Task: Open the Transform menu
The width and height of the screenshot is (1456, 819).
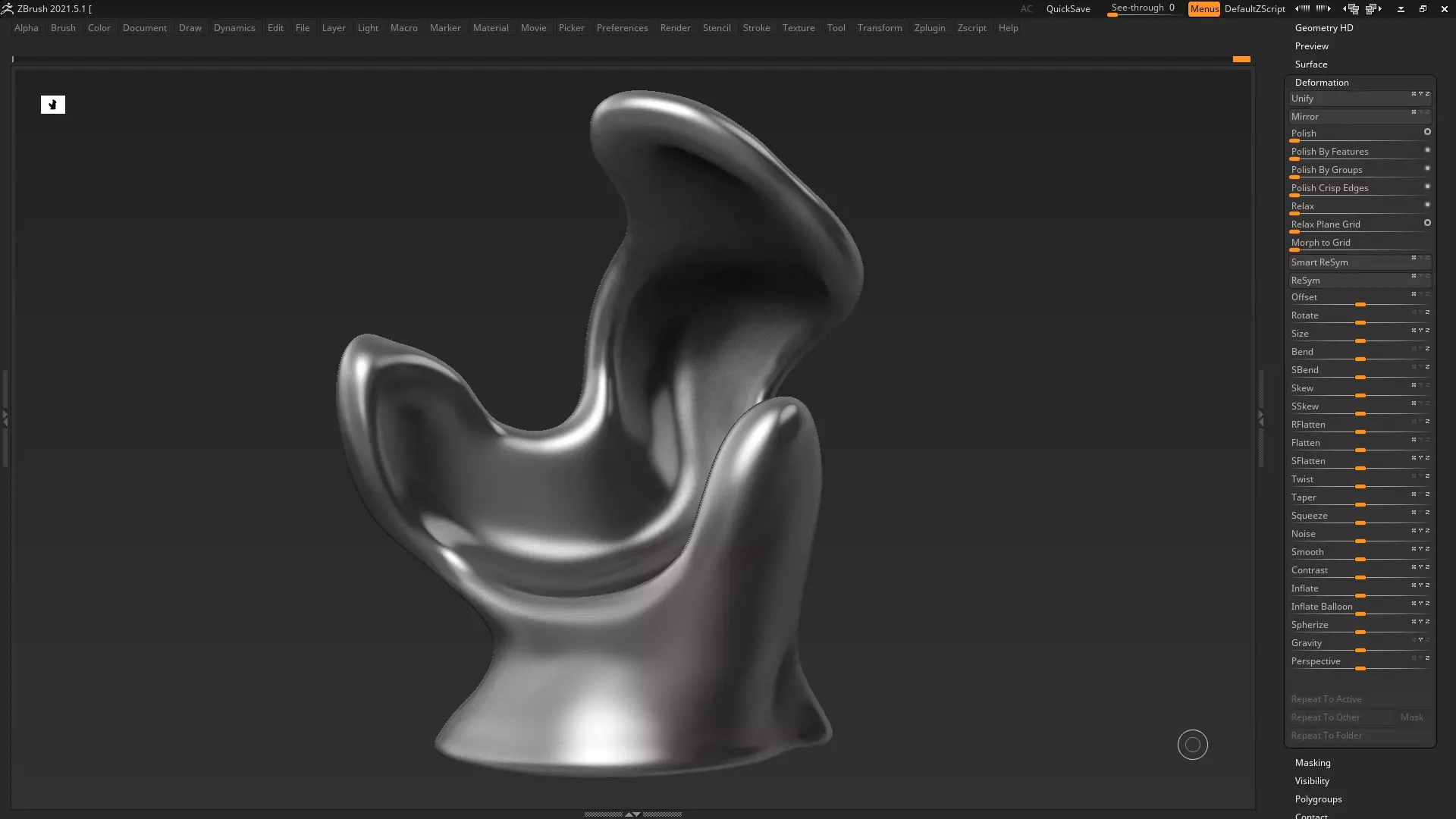Action: (880, 28)
